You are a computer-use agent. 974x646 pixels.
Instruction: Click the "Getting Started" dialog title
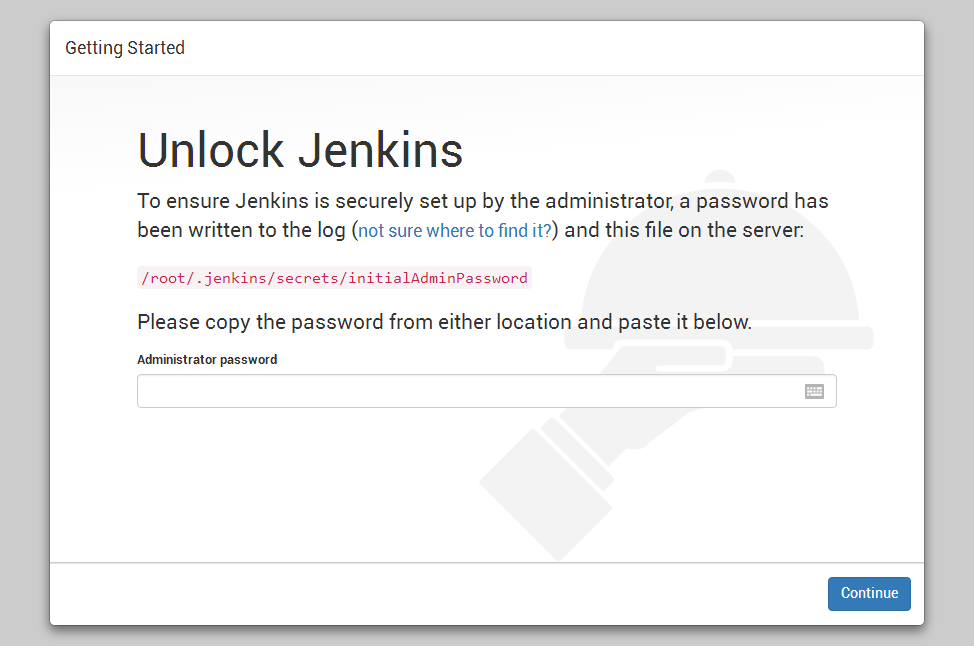point(125,48)
